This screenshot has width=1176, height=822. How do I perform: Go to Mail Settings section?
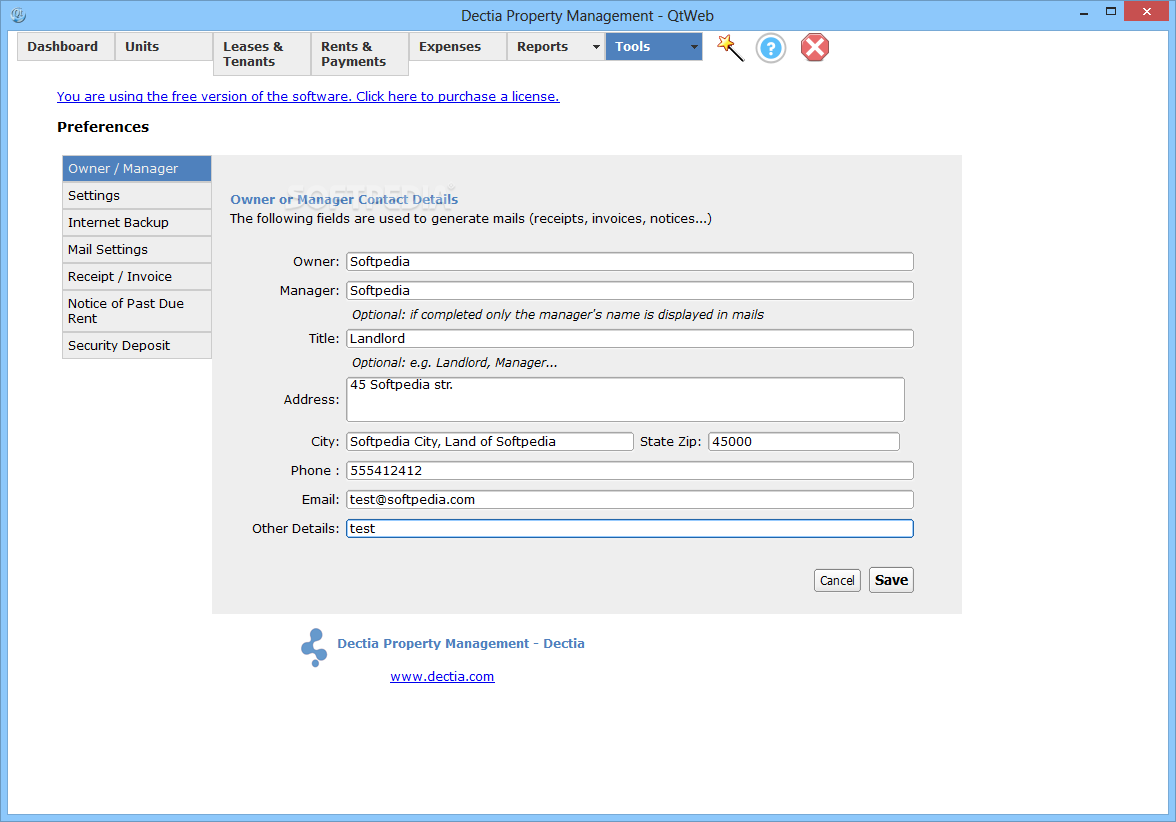(x=136, y=250)
